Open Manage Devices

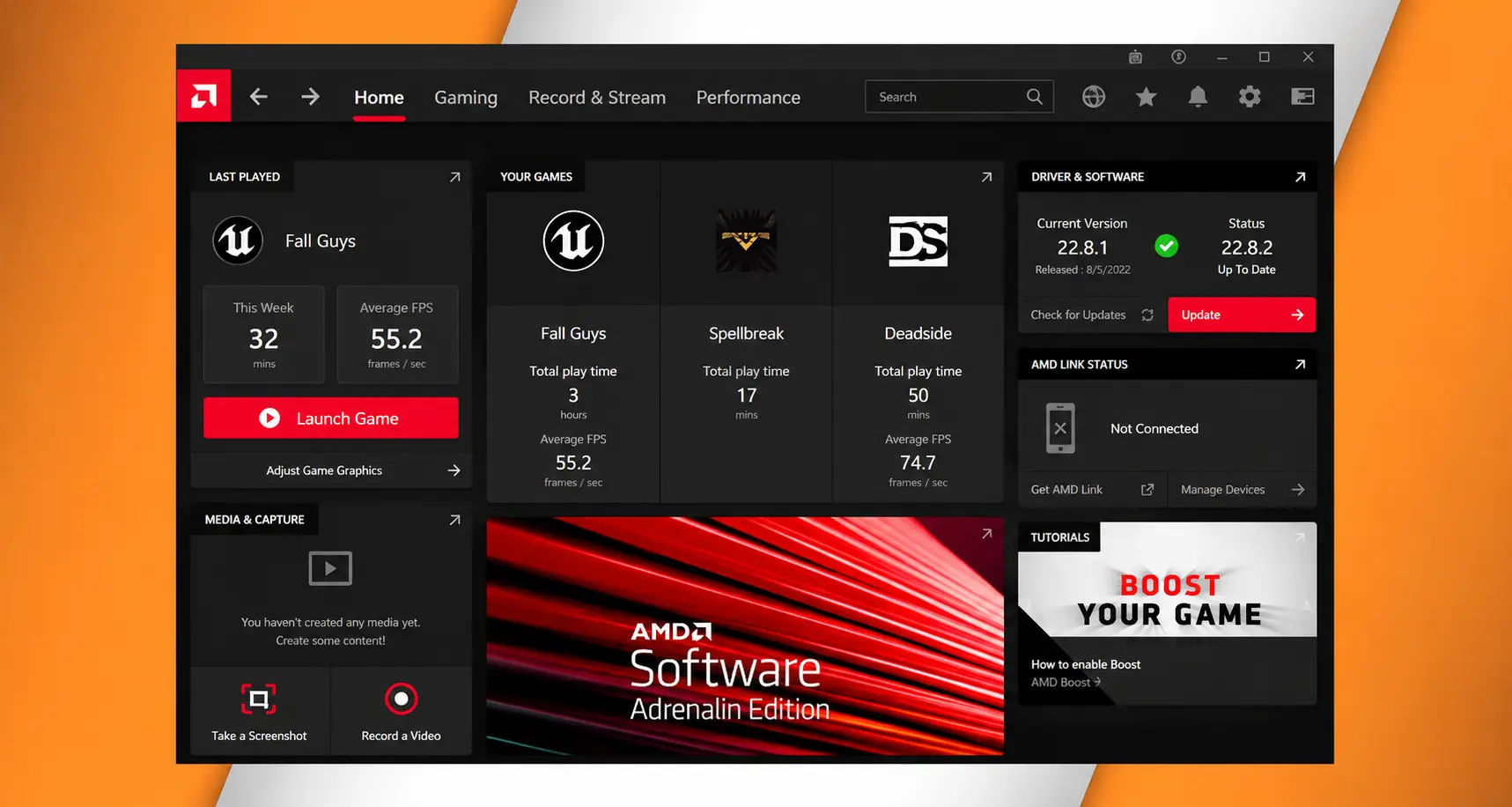[1242, 490]
